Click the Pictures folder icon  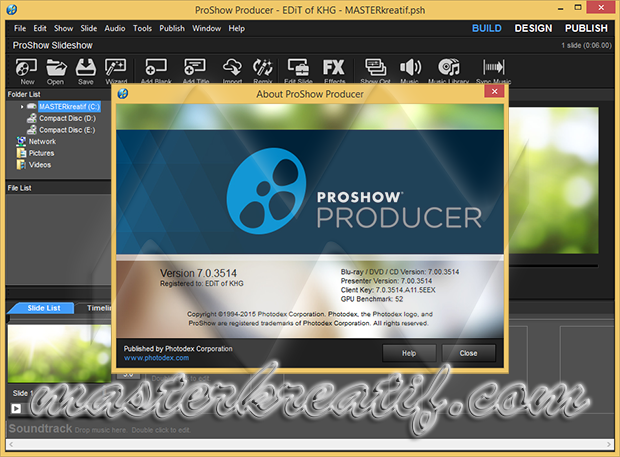click(x=21, y=153)
